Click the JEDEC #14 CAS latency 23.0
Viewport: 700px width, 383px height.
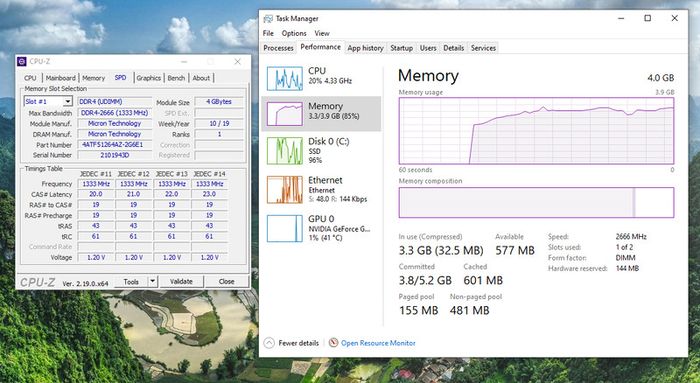tap(209, 194)
